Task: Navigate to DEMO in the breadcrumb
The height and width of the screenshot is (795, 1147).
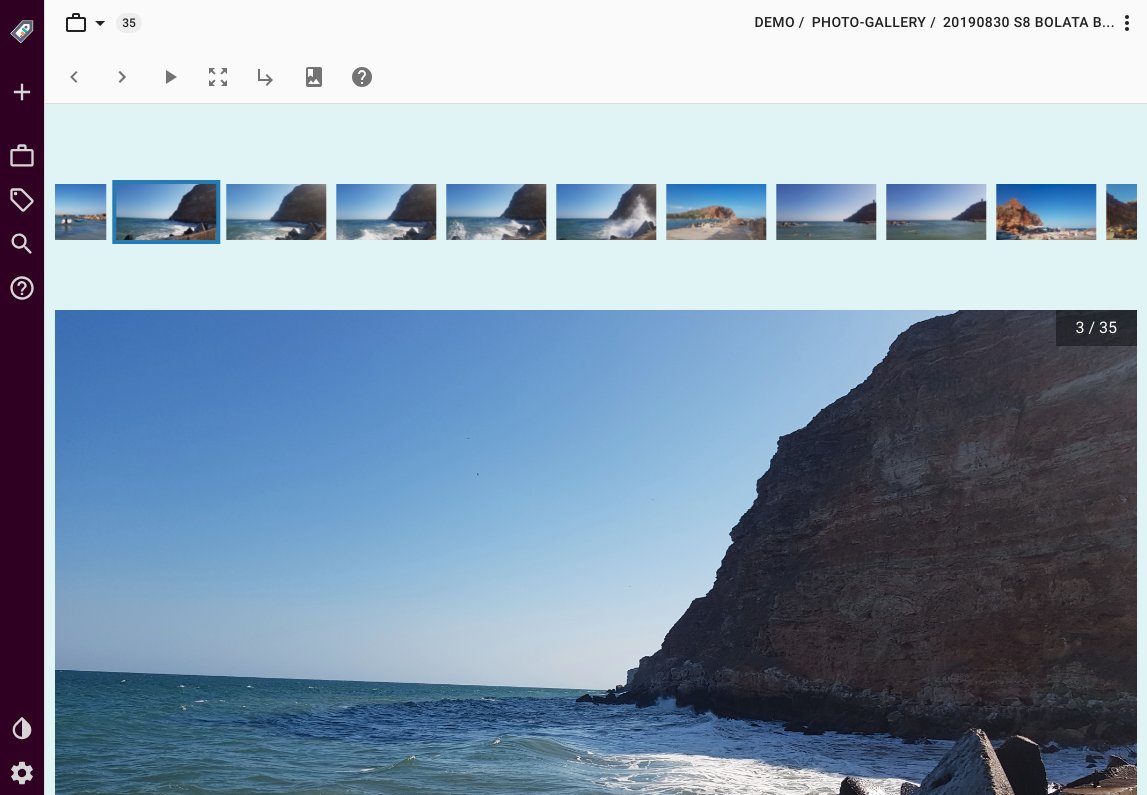Action: (x=774, y=23)
